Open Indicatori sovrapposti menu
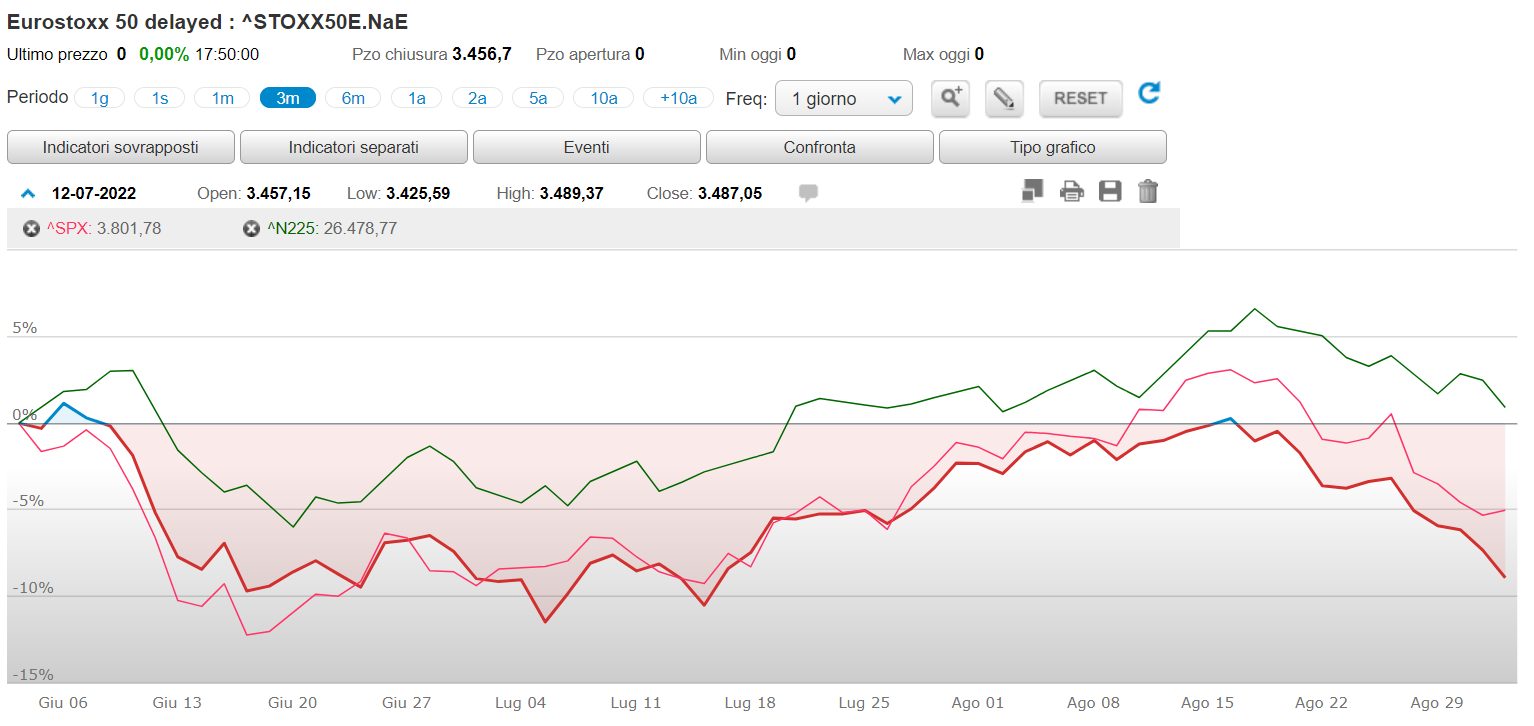 121,147
